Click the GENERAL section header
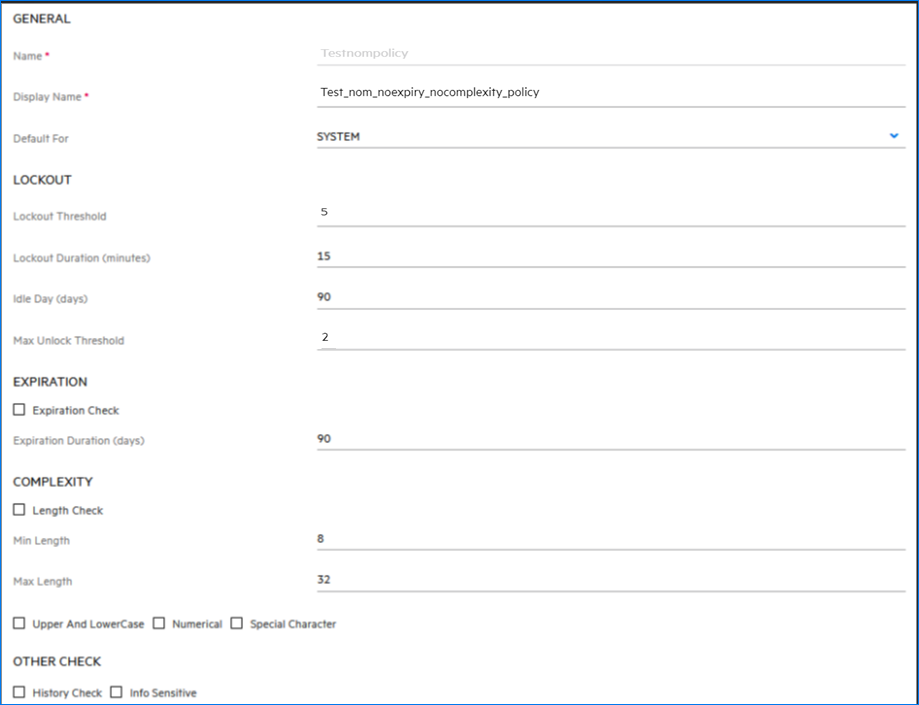This screenshot has width=919, height=705. 42,18
